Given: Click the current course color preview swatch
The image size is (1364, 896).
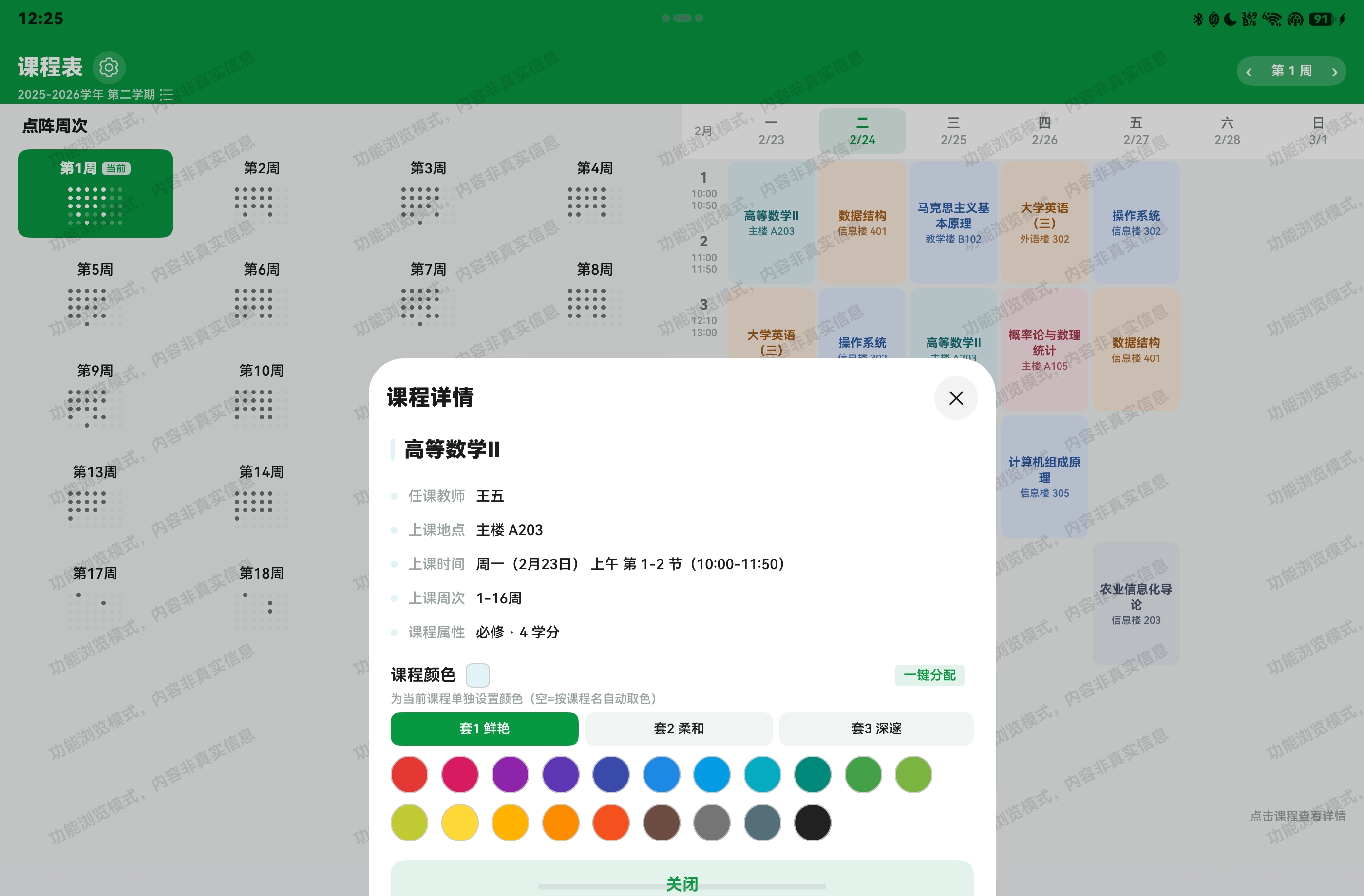Looking at the screenshot, I should (x=477, y=675).
